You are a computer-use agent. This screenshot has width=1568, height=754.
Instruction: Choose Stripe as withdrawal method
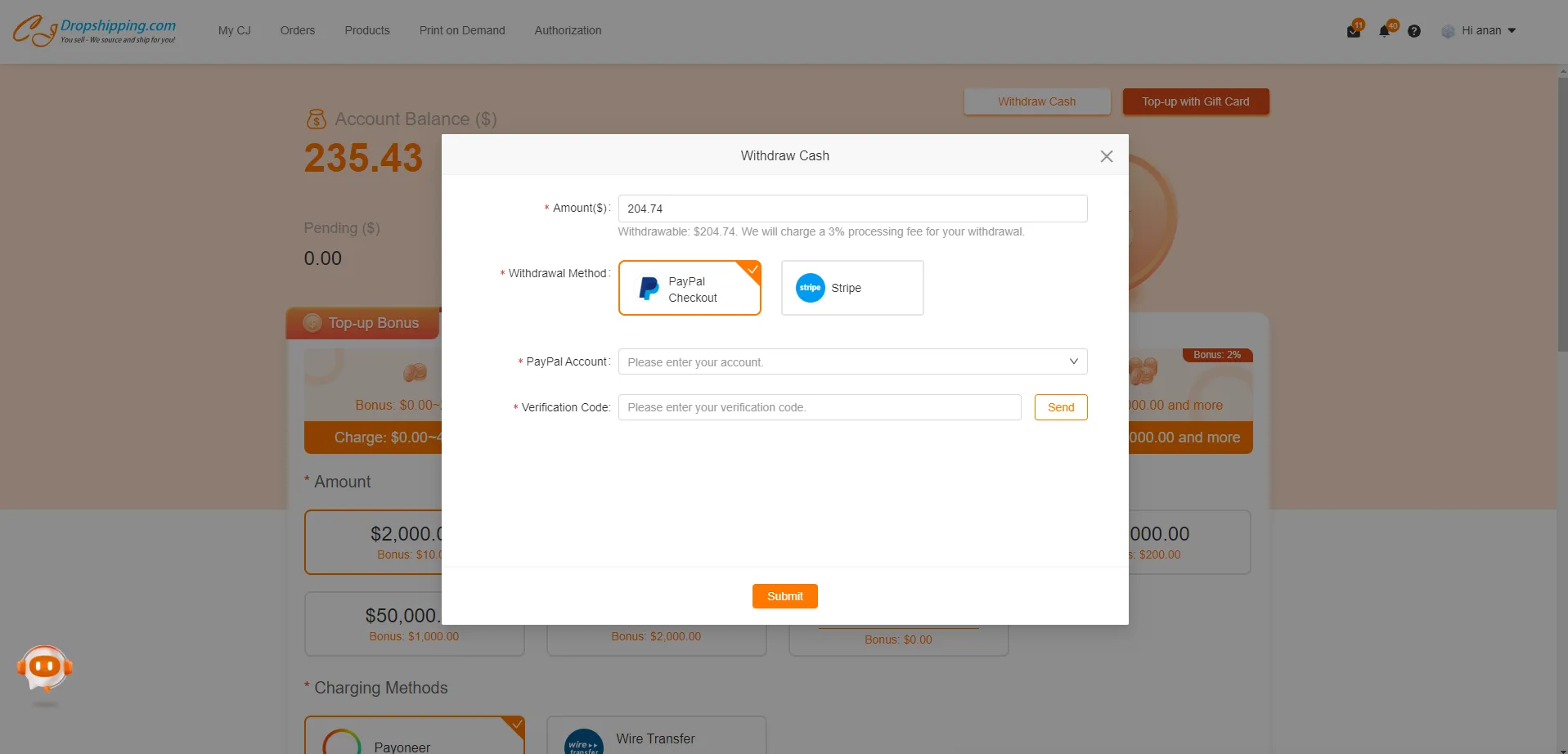pos(851,288)
